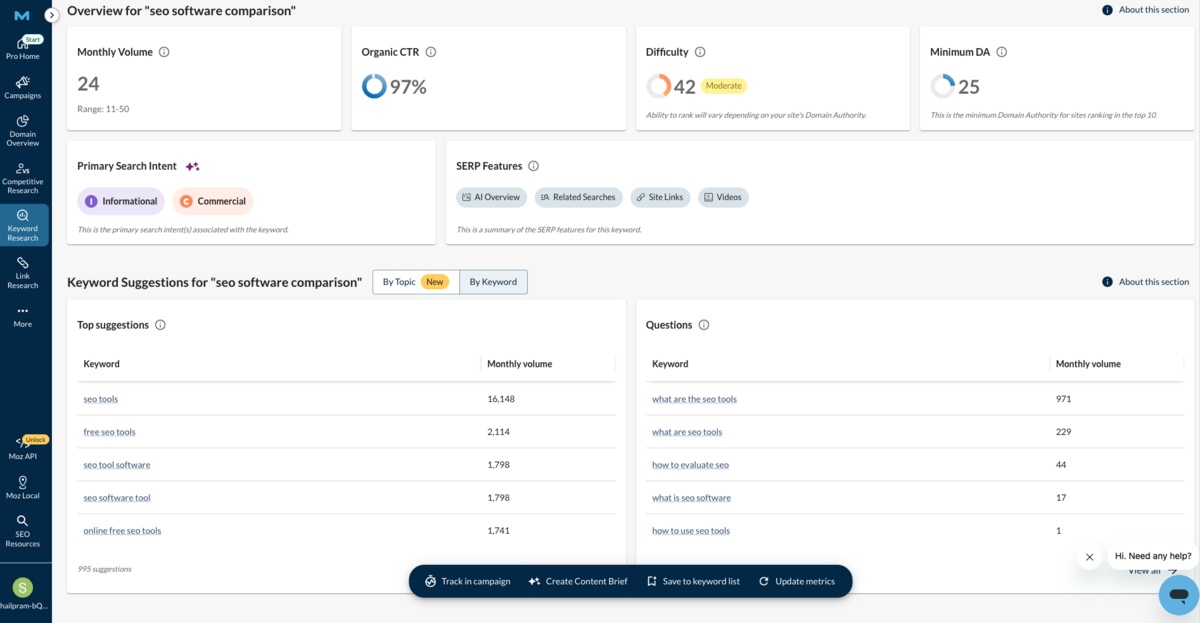
Task: Show info for Monthly Volume
Action: pos(164,52)
